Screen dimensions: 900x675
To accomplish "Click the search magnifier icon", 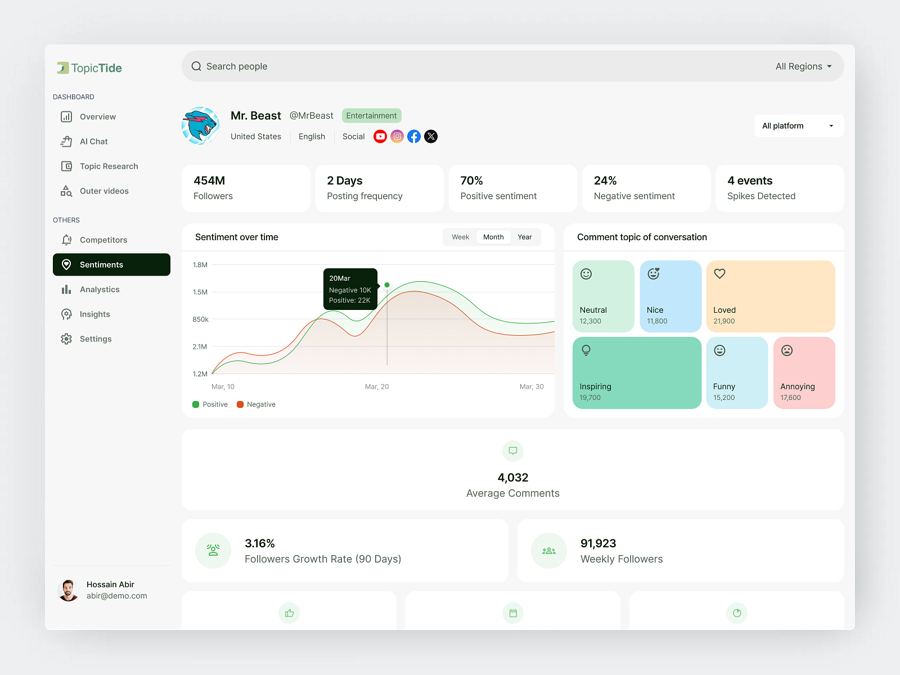I will (x=196, y=66).
